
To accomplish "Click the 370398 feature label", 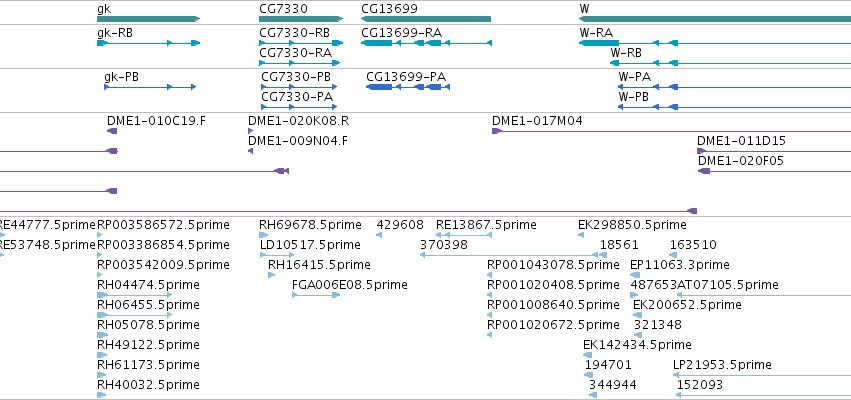I will [443, 245].
